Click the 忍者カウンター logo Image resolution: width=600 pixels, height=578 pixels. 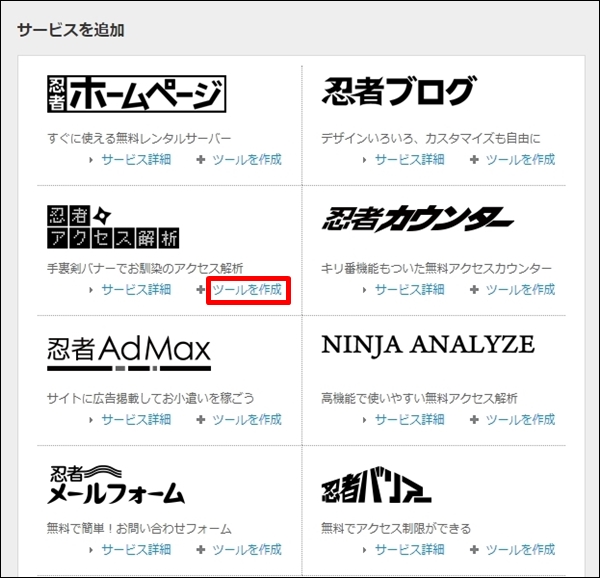418,219
